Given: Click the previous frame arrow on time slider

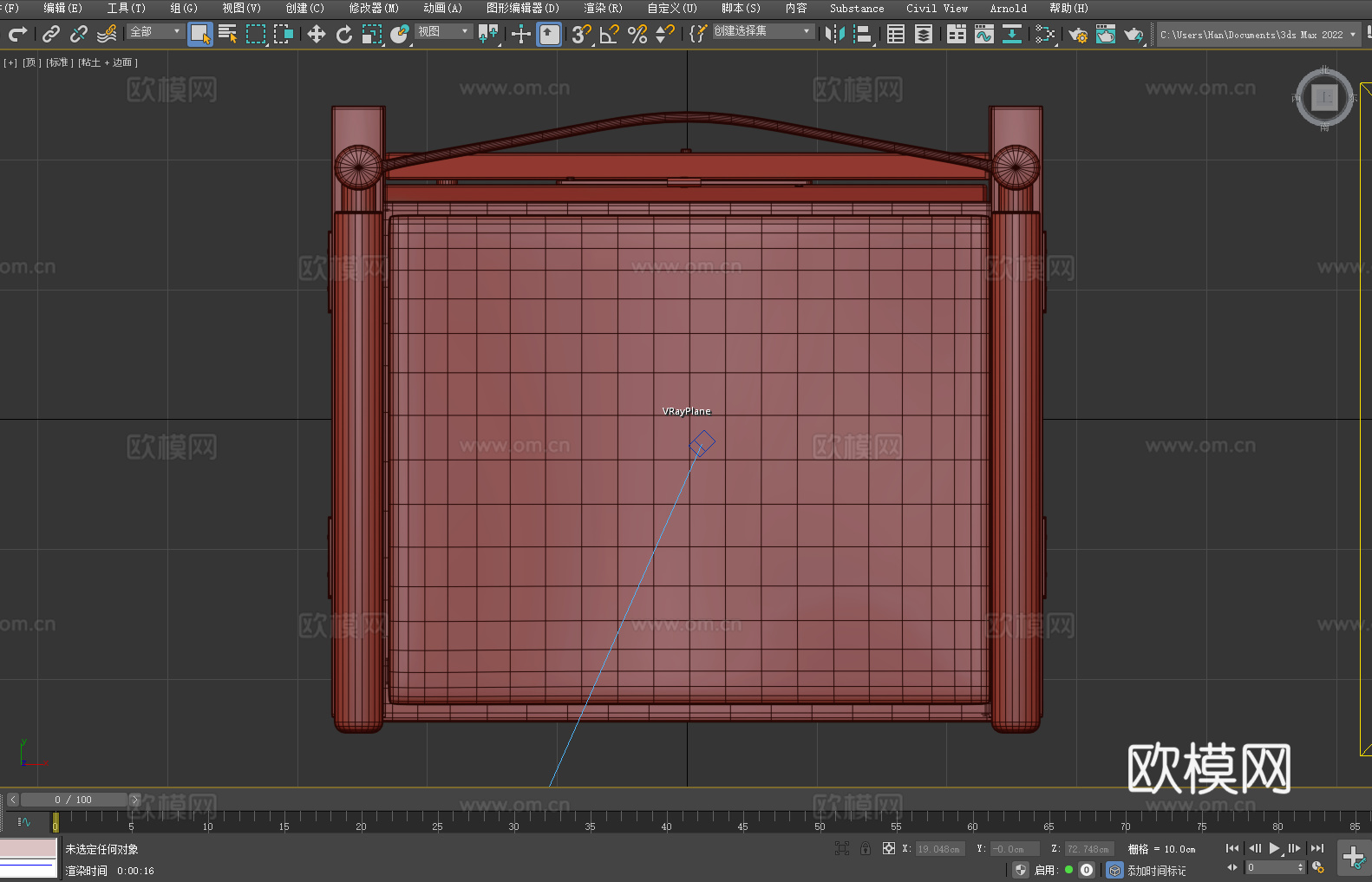Looking at the screenshot, I should 13,800.
